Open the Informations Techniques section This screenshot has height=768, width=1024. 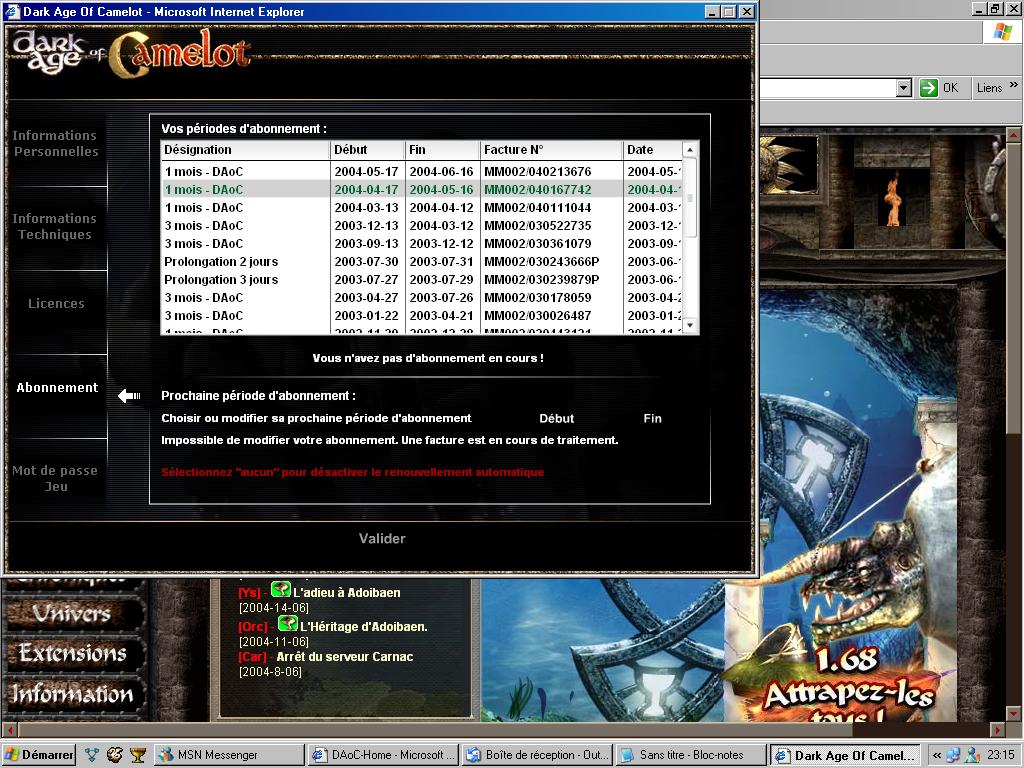pos(55,226)
